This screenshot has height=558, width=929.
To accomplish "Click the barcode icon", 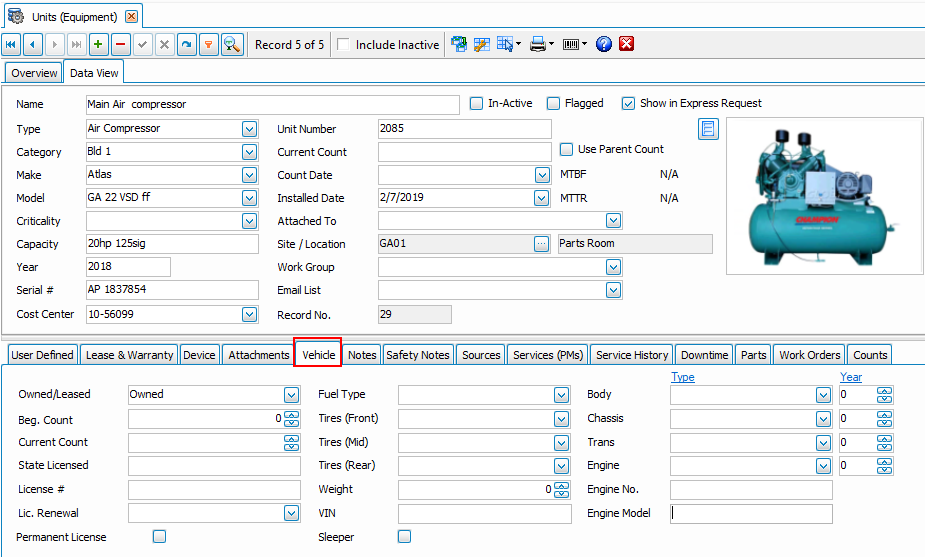I will 571,44.
